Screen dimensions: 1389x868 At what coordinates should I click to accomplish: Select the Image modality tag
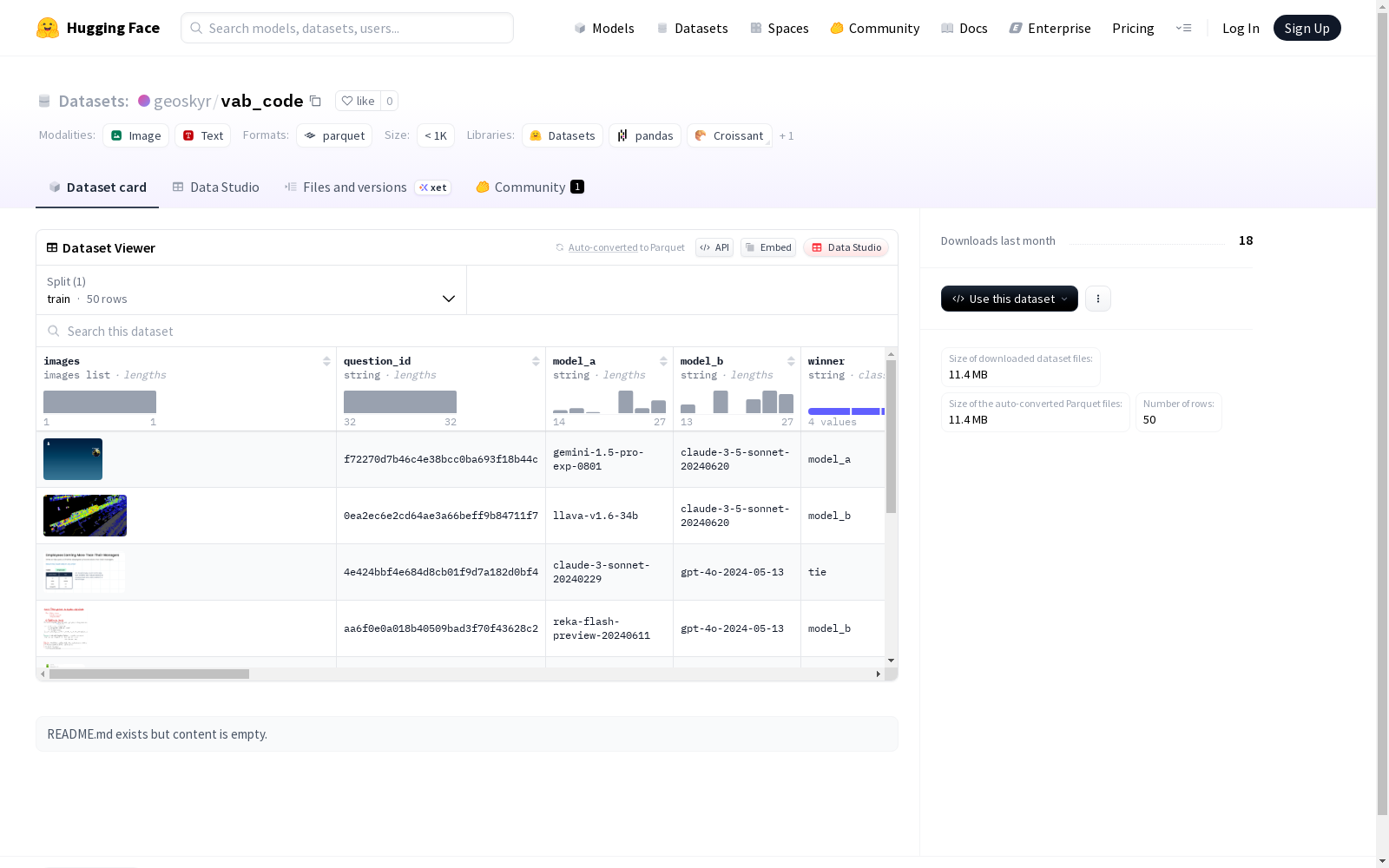(136, 135)
